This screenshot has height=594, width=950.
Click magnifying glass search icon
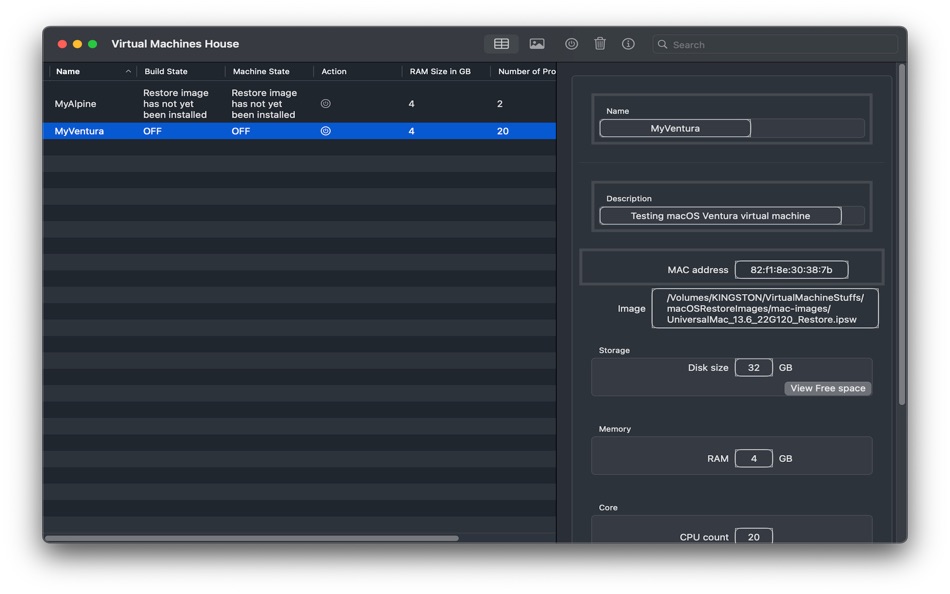tap(662, 44)
